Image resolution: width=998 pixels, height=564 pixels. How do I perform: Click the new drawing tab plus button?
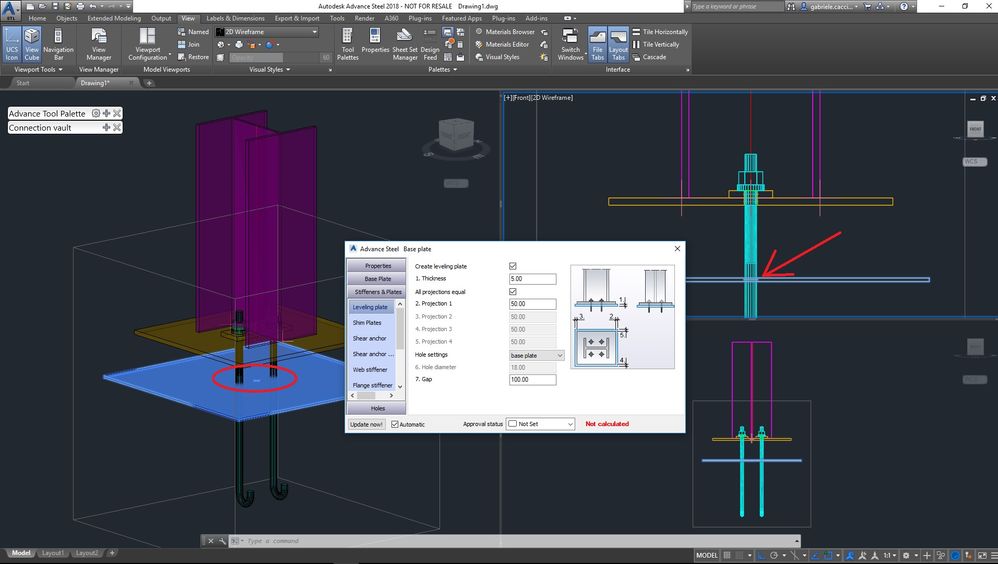149,83
